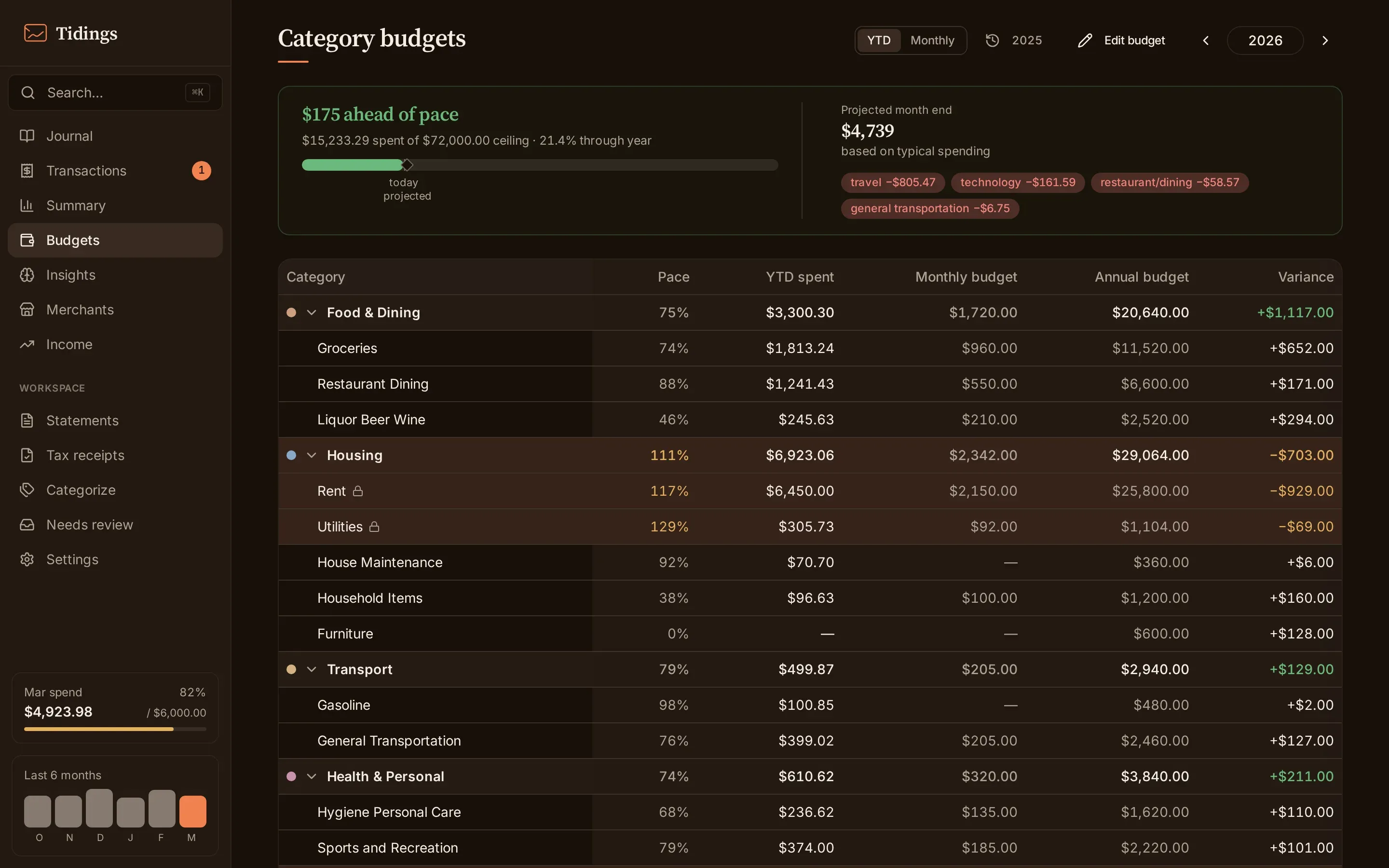Click the Pace column header
The width and height of the screenshot is (1389, 868).
[x=673, y=277]
